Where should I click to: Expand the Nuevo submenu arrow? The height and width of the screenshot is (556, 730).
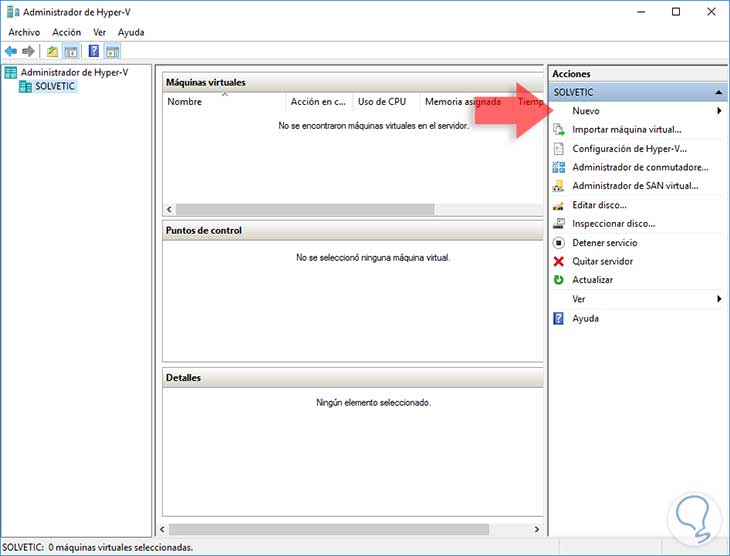tap(719, 111)
